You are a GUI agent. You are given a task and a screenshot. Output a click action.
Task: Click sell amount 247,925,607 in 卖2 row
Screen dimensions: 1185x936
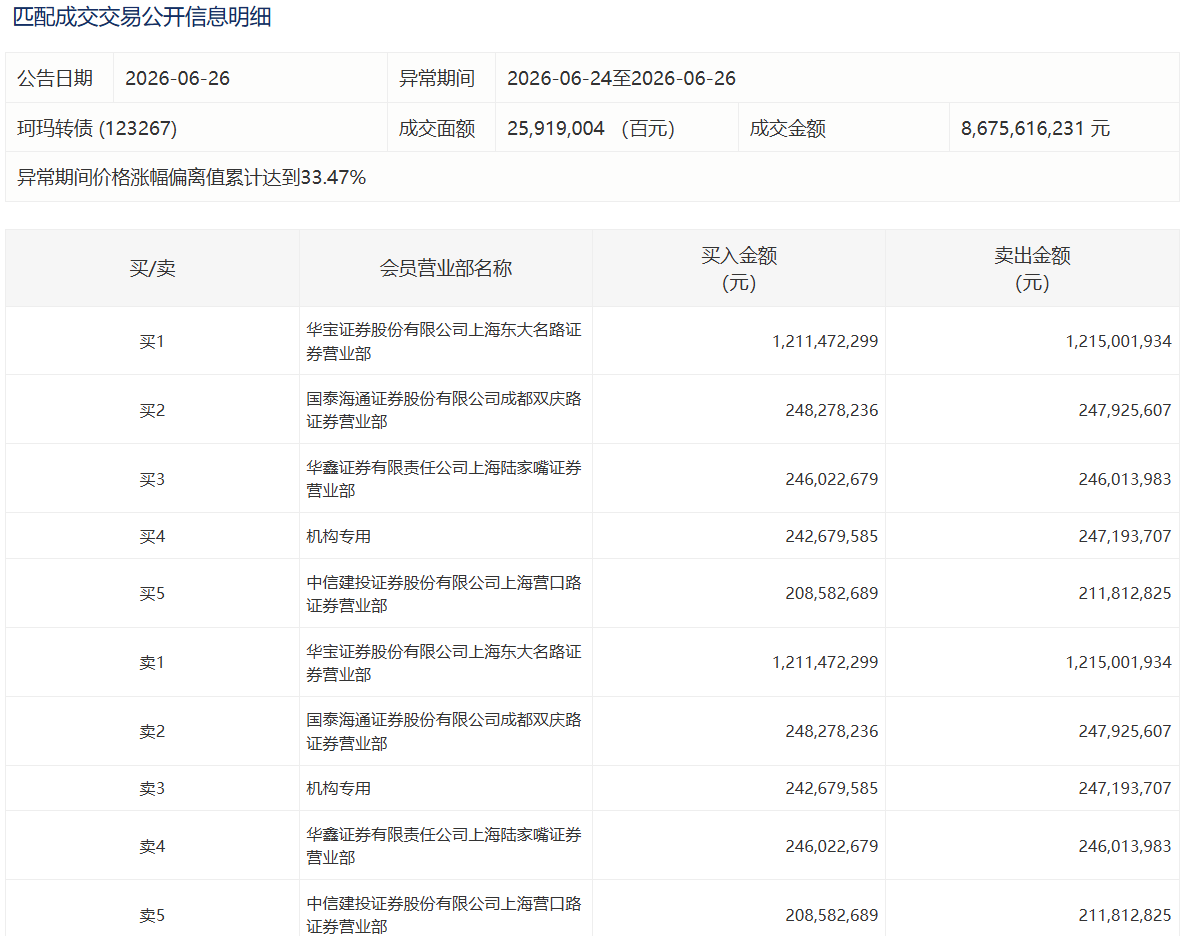[x=1125, y=731]
